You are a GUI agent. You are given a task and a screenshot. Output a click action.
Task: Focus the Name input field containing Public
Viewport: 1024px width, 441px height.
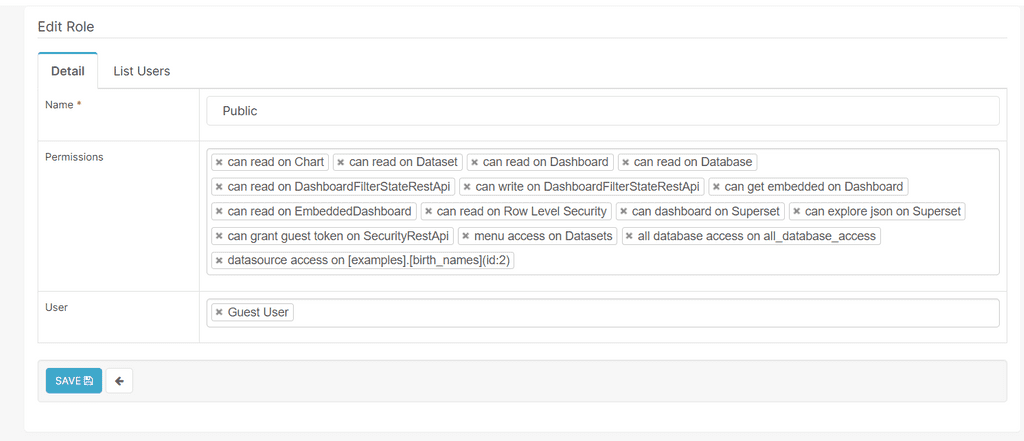[603, 111]
